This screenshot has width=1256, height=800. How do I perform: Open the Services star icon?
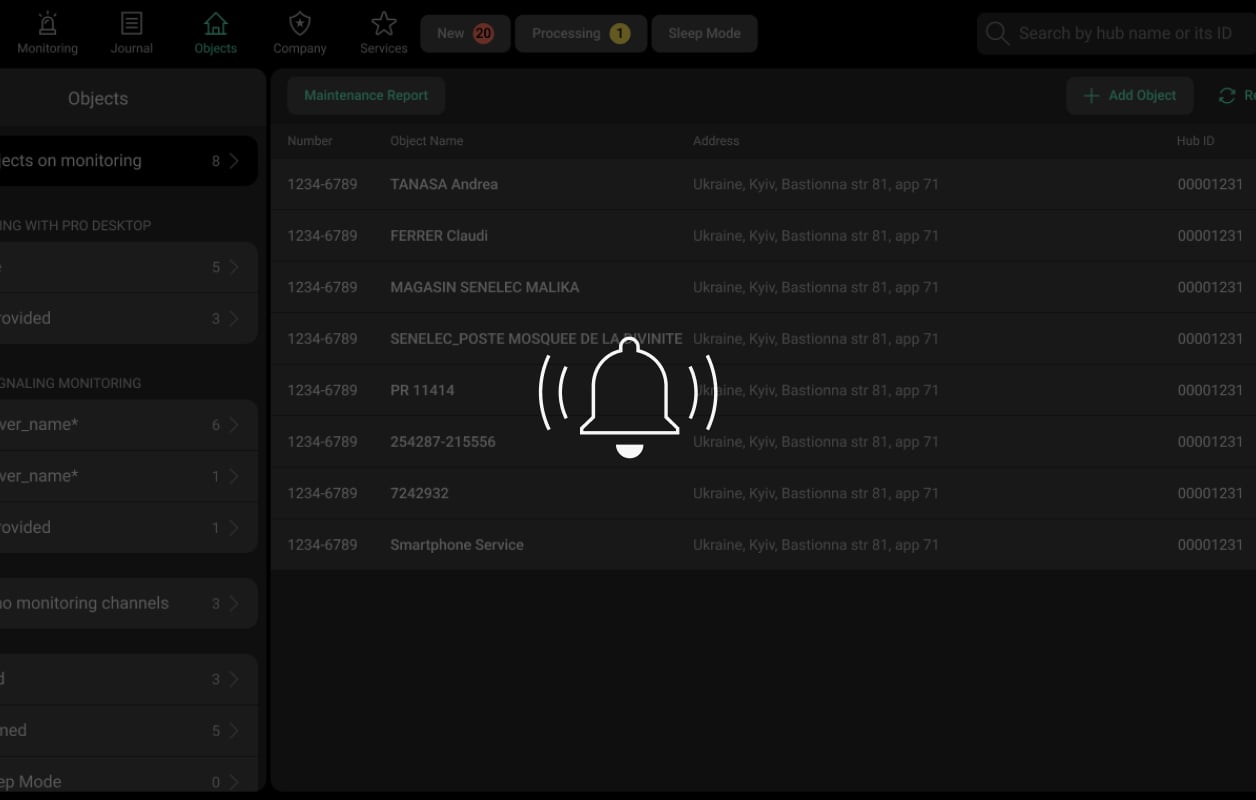[383, 24]
